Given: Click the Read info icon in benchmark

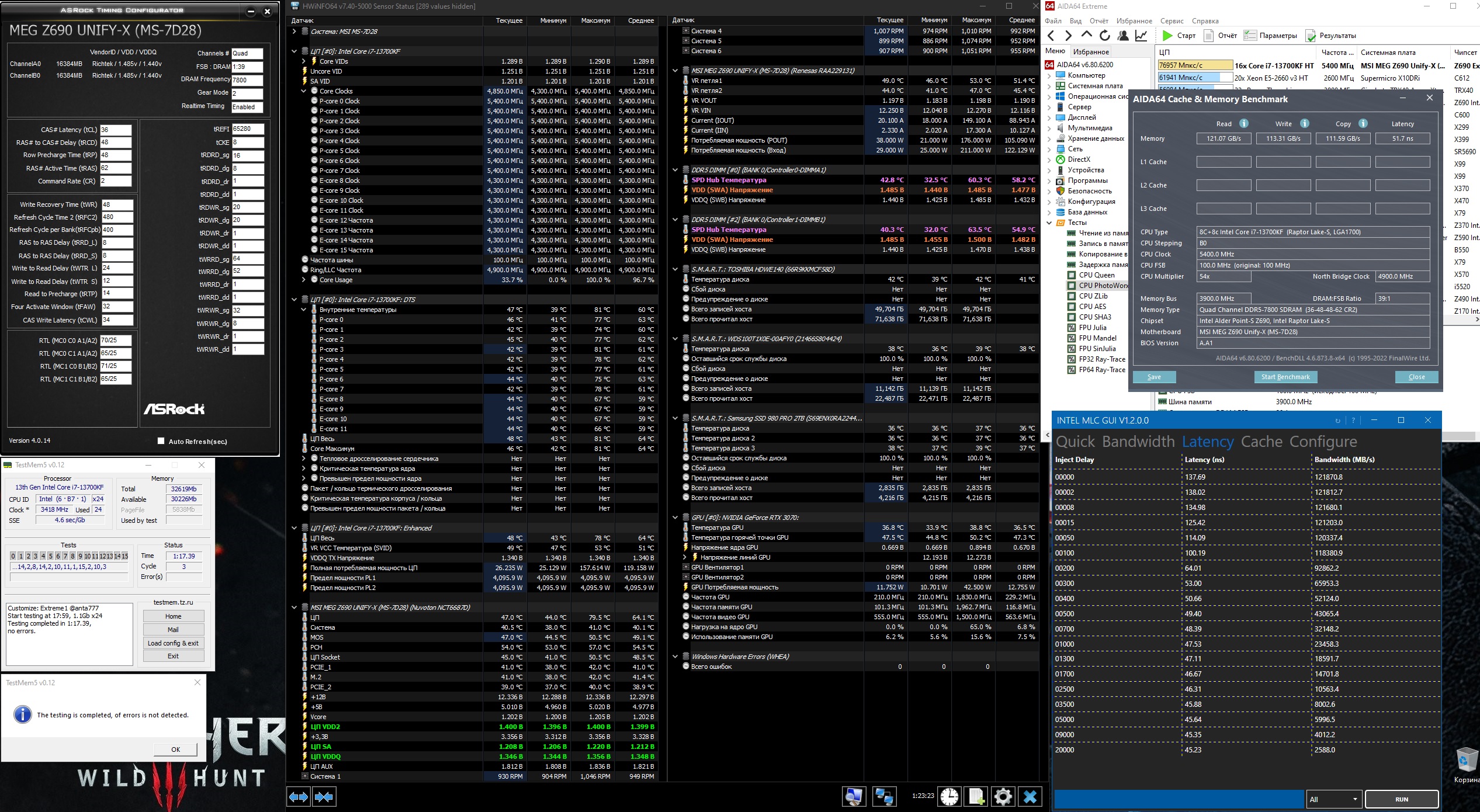Looking at the screenshot, I should point(1244,123).
